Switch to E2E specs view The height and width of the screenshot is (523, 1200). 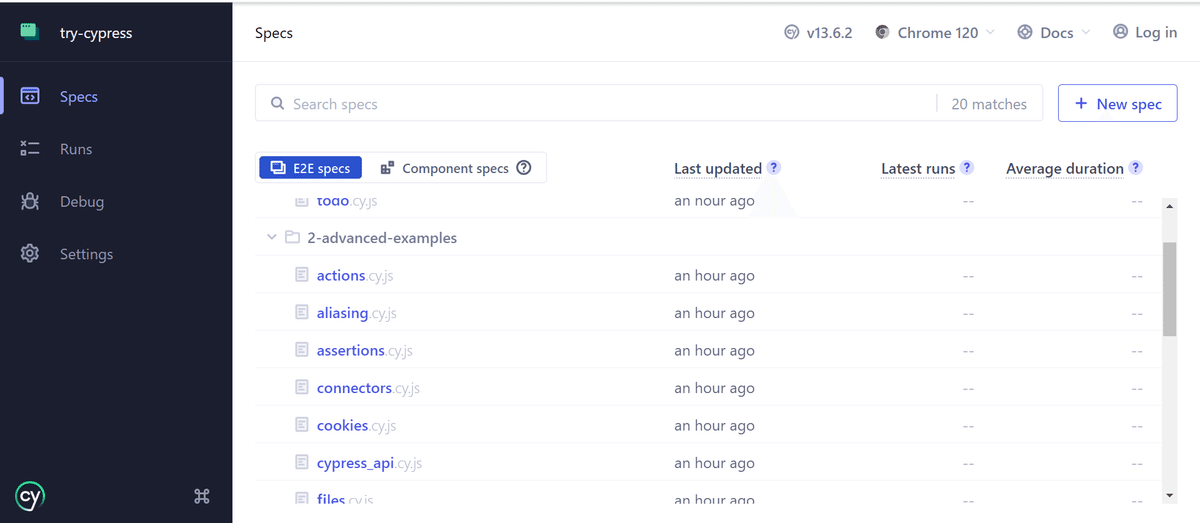pos(311,168)
